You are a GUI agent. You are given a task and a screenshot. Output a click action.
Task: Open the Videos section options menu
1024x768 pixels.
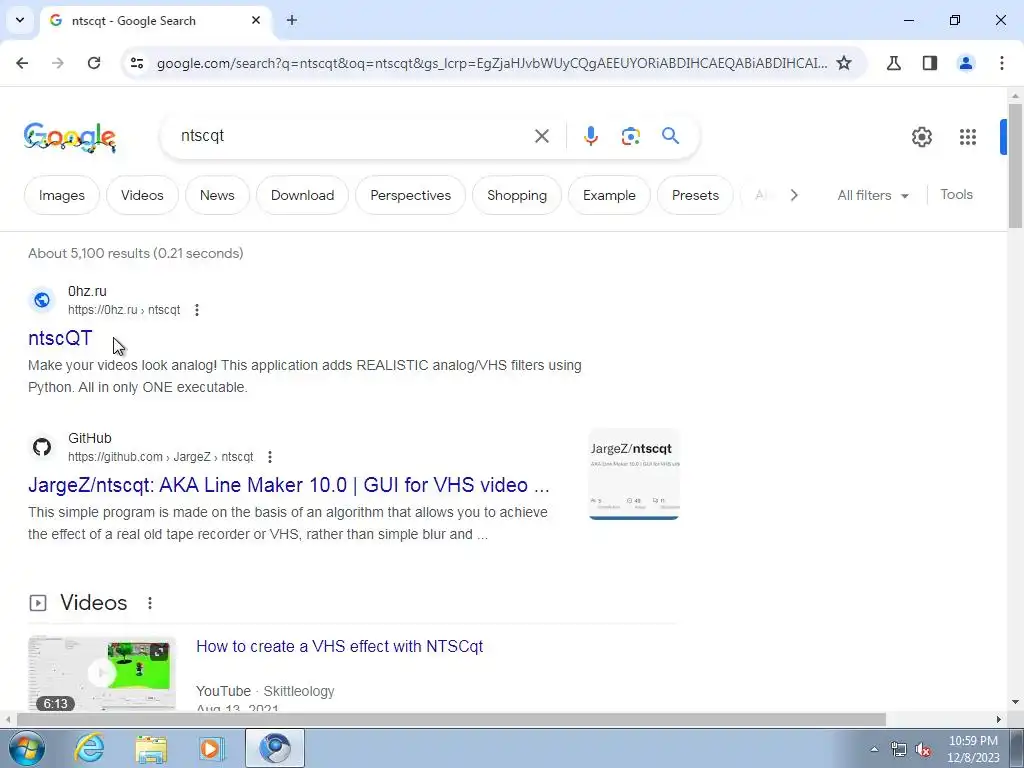pos(150,603)
